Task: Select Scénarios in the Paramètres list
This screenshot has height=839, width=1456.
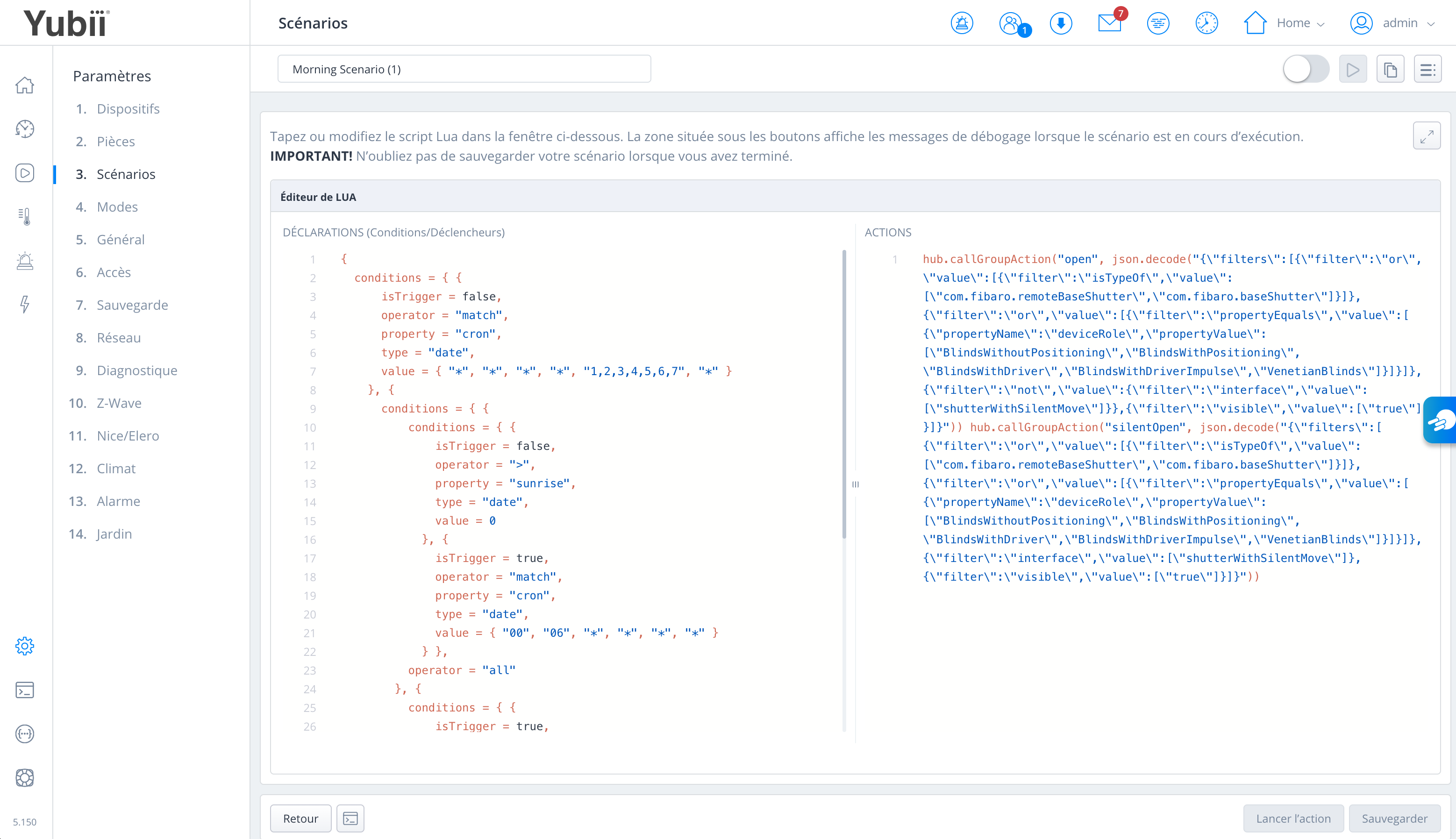Action: 126,174
